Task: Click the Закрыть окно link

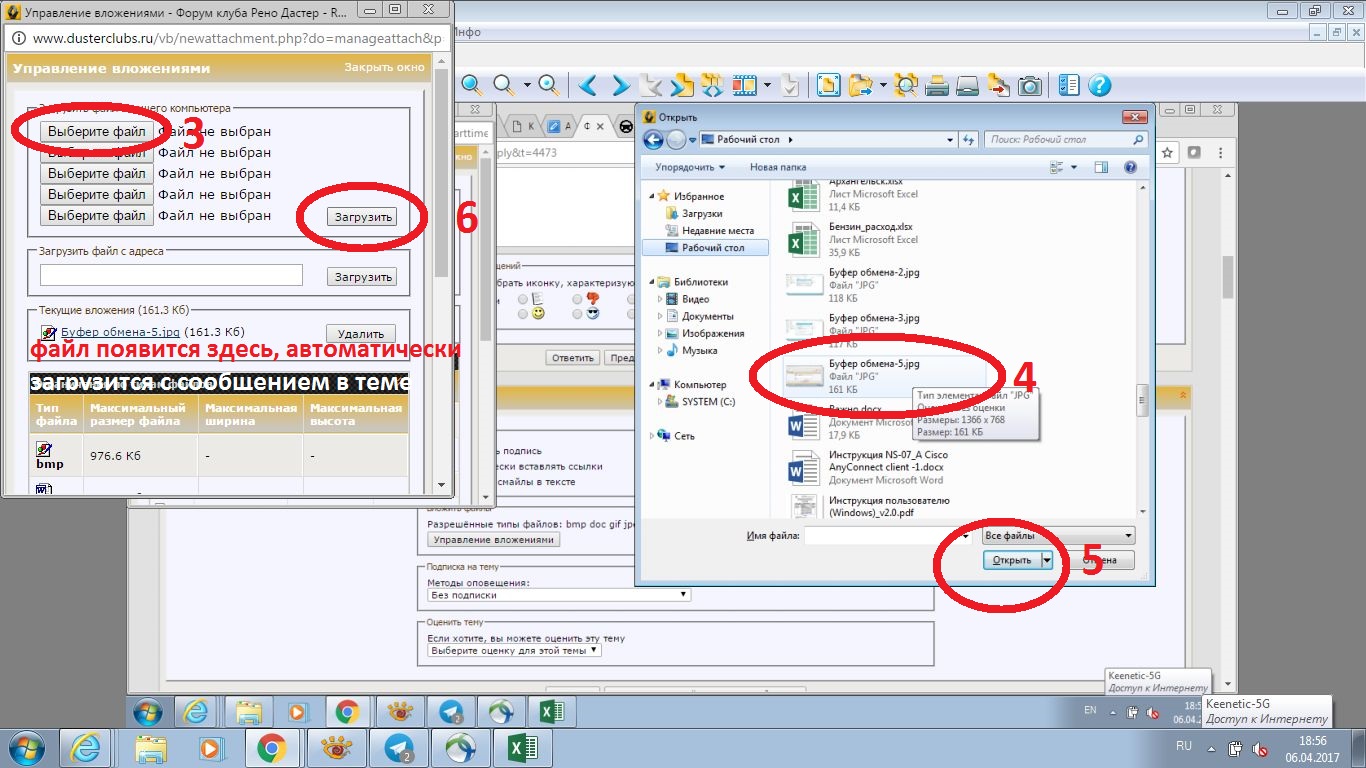Action: (x=384, y=68)
